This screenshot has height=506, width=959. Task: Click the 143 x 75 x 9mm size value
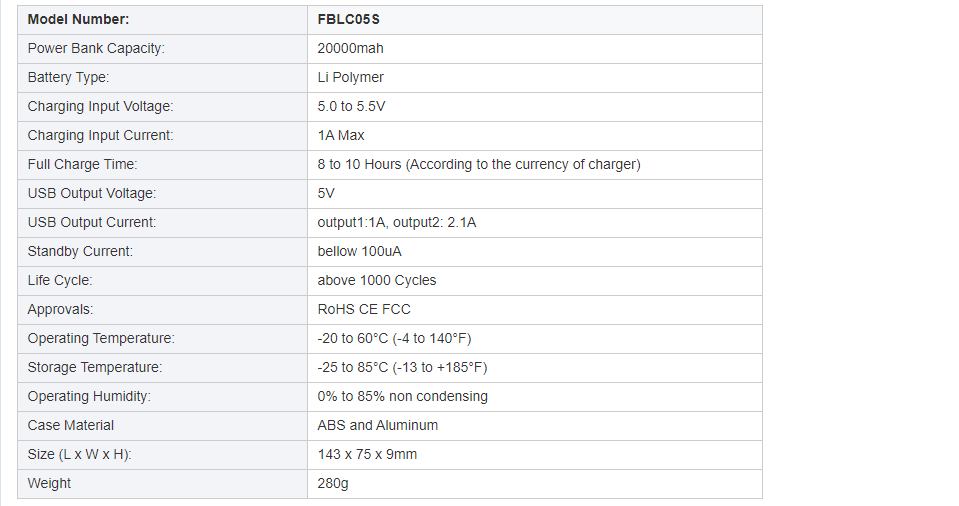(367, 454)
